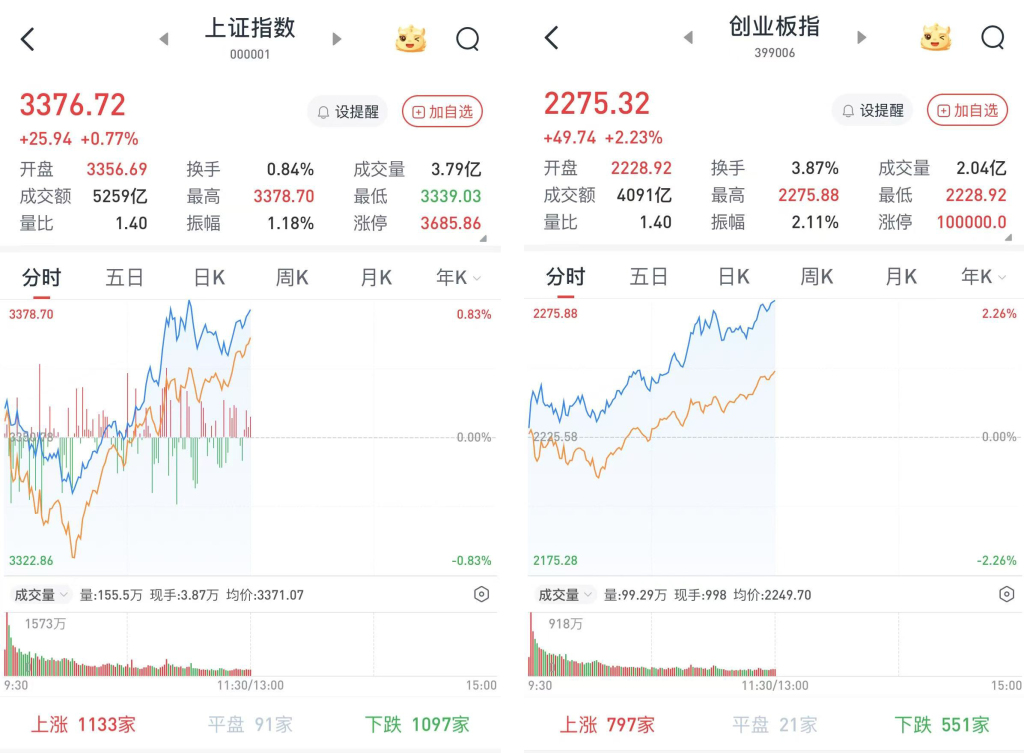Open chart settings hexagon on 创业板指 panel

pos(1006,595)
